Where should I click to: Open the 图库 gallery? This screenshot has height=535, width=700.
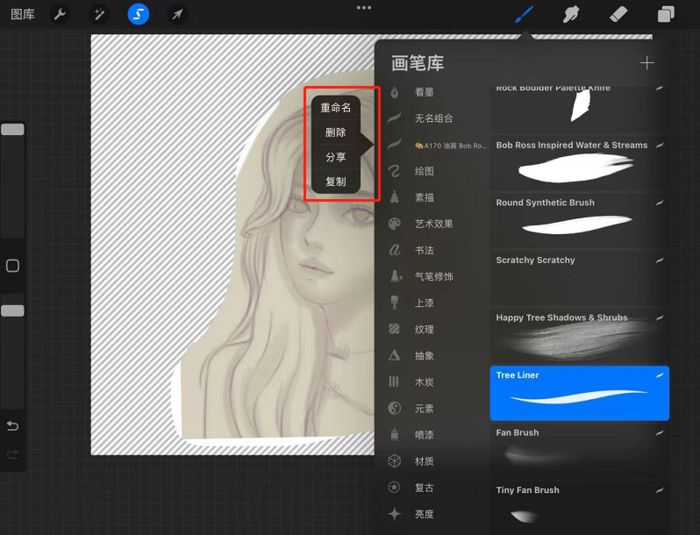[x=22, y=14]
